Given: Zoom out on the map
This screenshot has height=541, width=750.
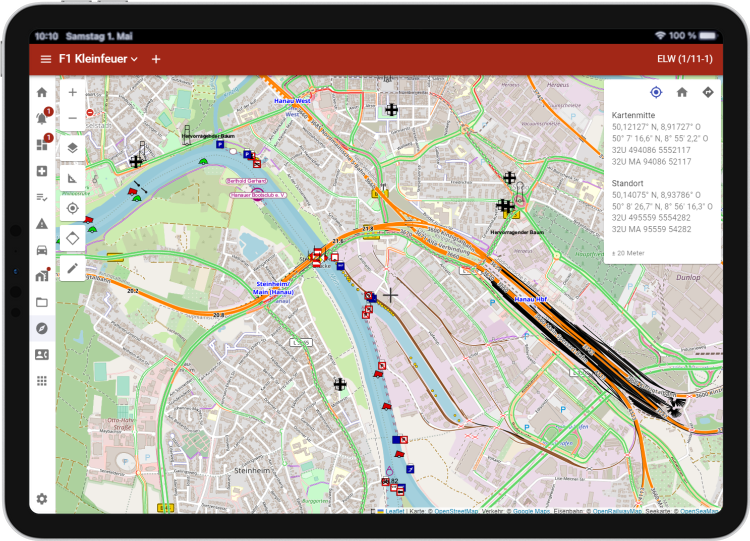Looking at the screenshot, I should [x=72, y=118].
